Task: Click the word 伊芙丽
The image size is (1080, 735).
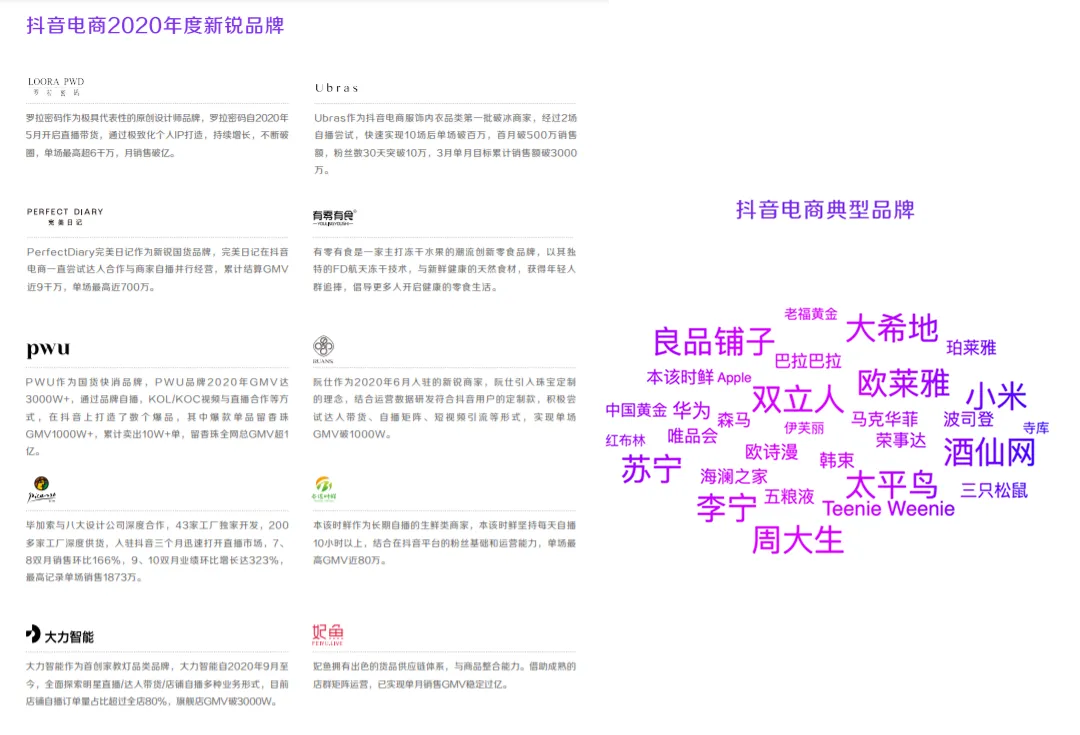Action: pyautogui.click(x=804, y=428)
